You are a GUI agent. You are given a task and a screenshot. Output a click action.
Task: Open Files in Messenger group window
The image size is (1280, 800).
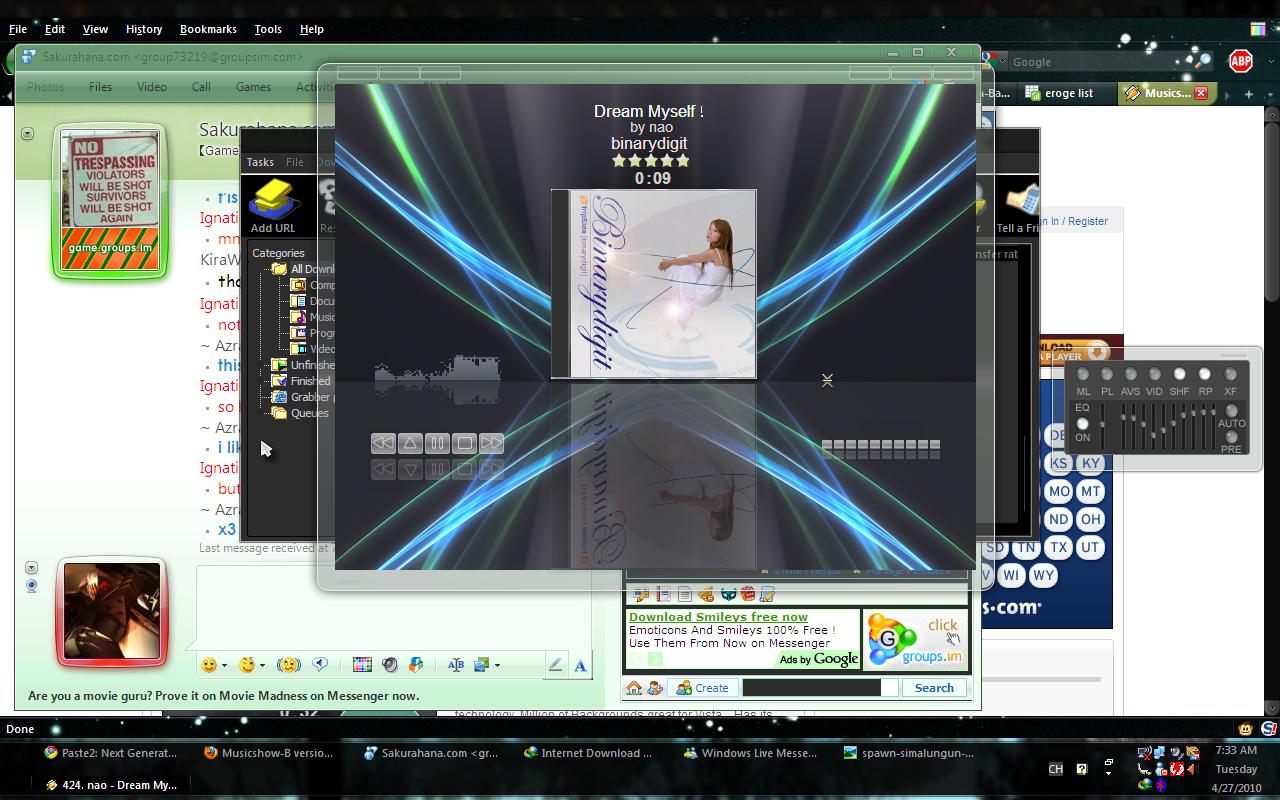(x=100, y=87)
